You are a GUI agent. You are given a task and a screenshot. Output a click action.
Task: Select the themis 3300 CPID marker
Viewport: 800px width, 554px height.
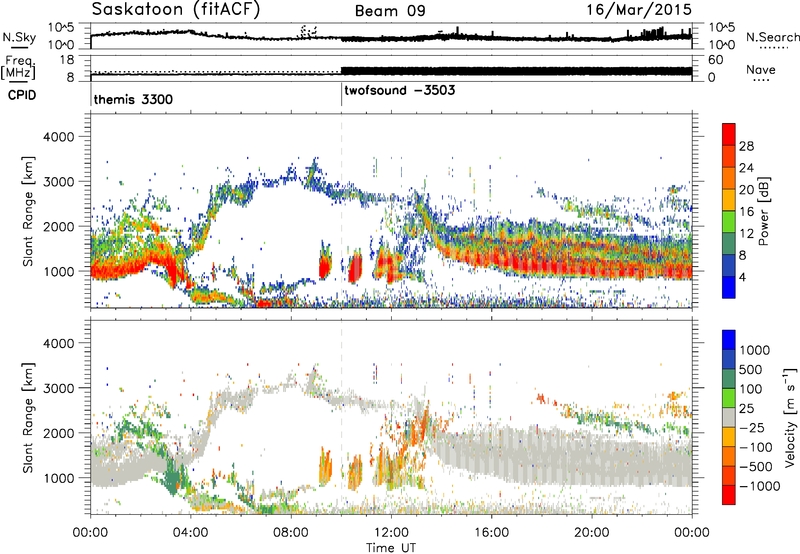click(x=133, y=99)
